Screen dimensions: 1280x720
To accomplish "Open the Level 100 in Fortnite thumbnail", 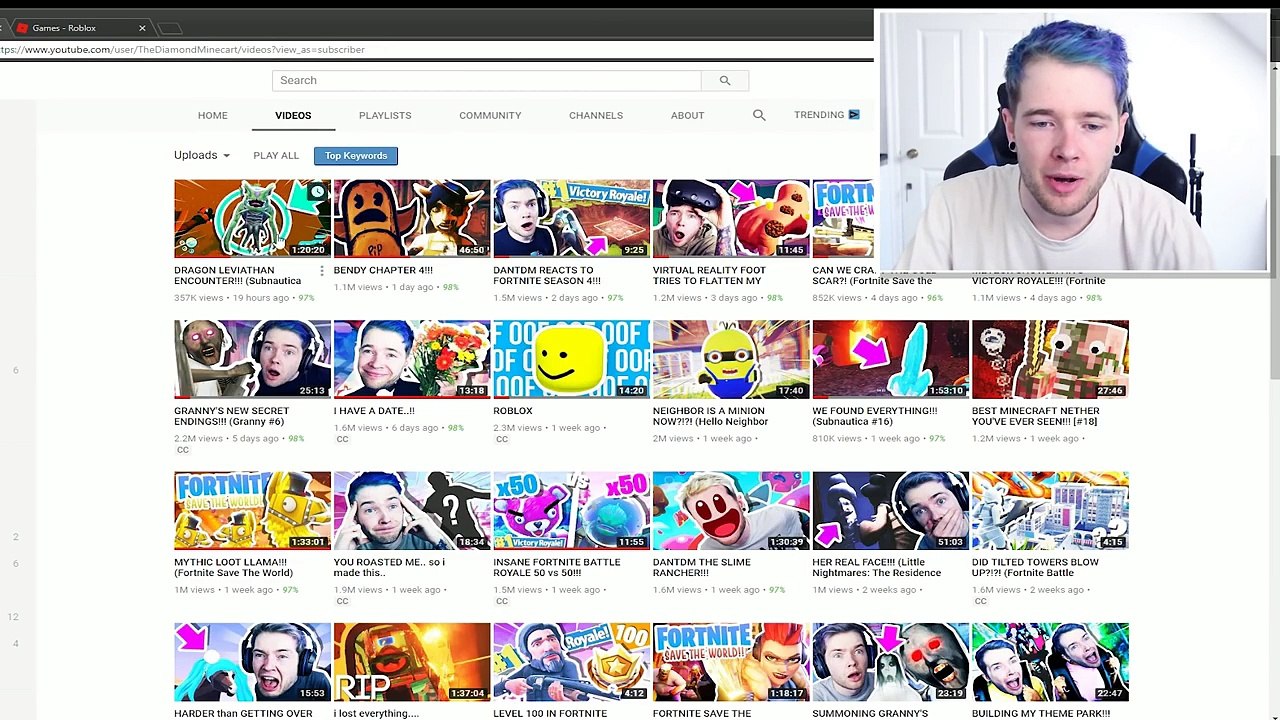I will pyautogui.click(x=571, y=662).
